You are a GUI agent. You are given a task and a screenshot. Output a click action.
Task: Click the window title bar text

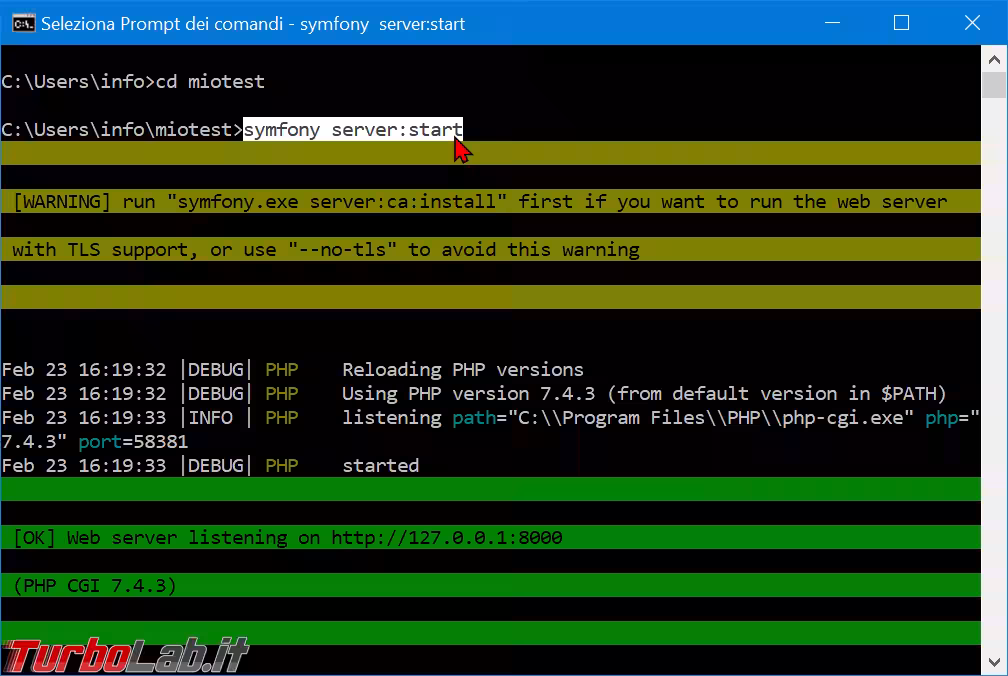coord(252,23)
